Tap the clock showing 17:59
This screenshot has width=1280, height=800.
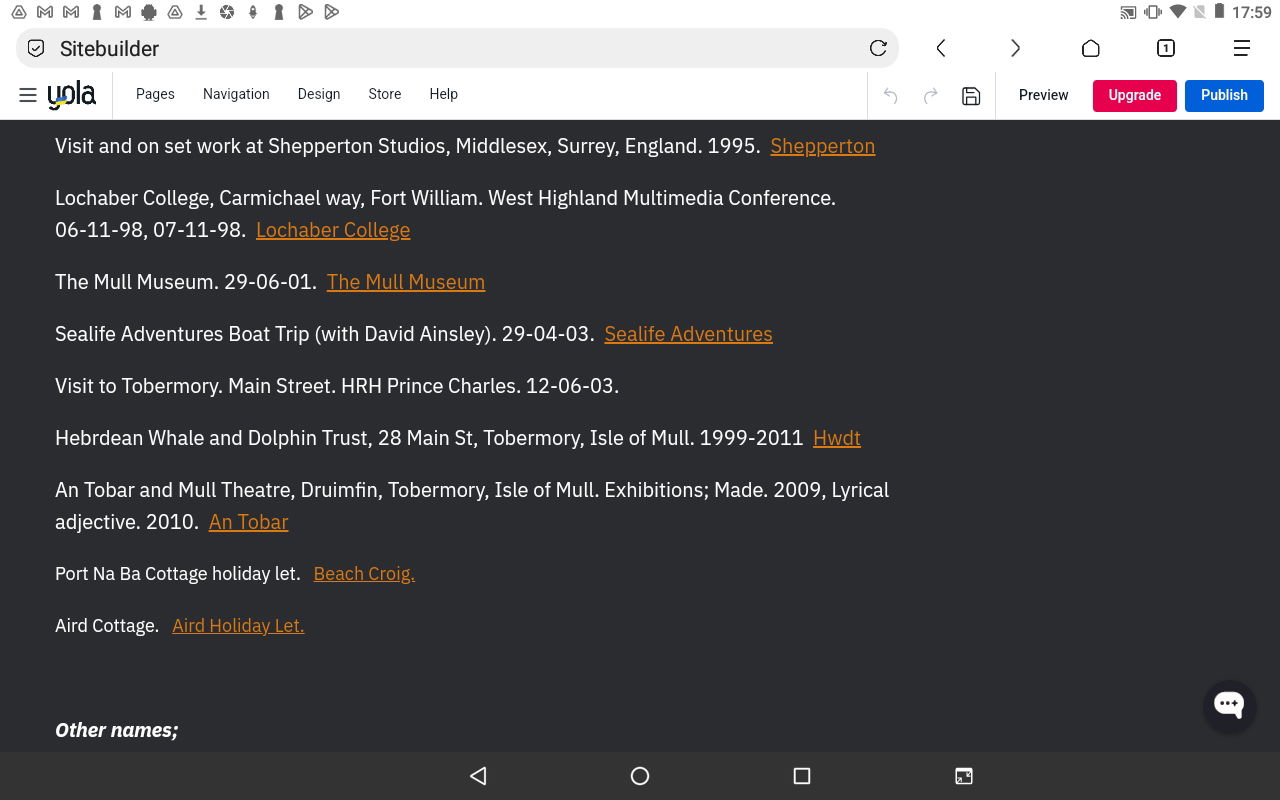coord(1252,13)
